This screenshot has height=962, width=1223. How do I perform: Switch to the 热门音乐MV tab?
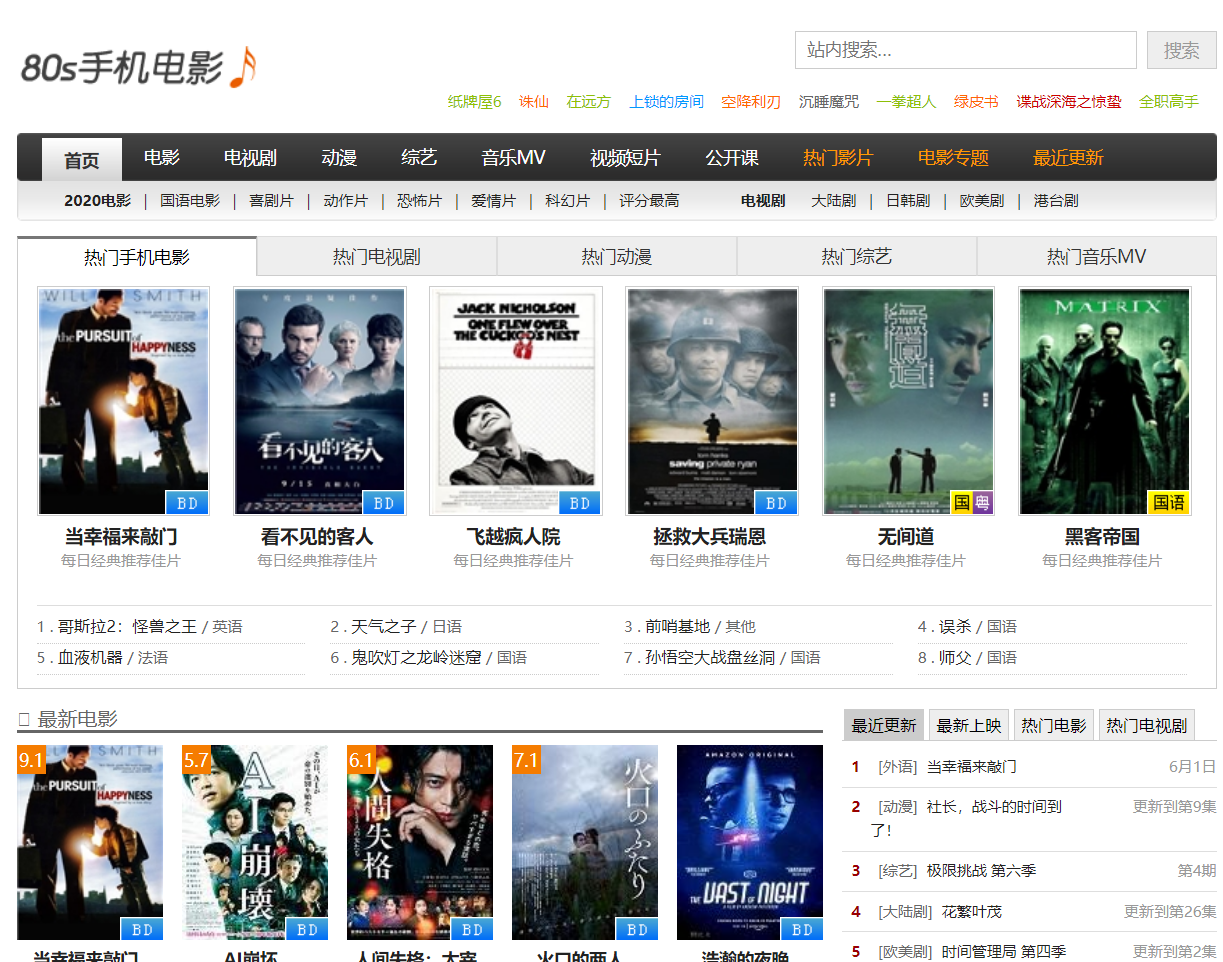tap(1097, 257)
